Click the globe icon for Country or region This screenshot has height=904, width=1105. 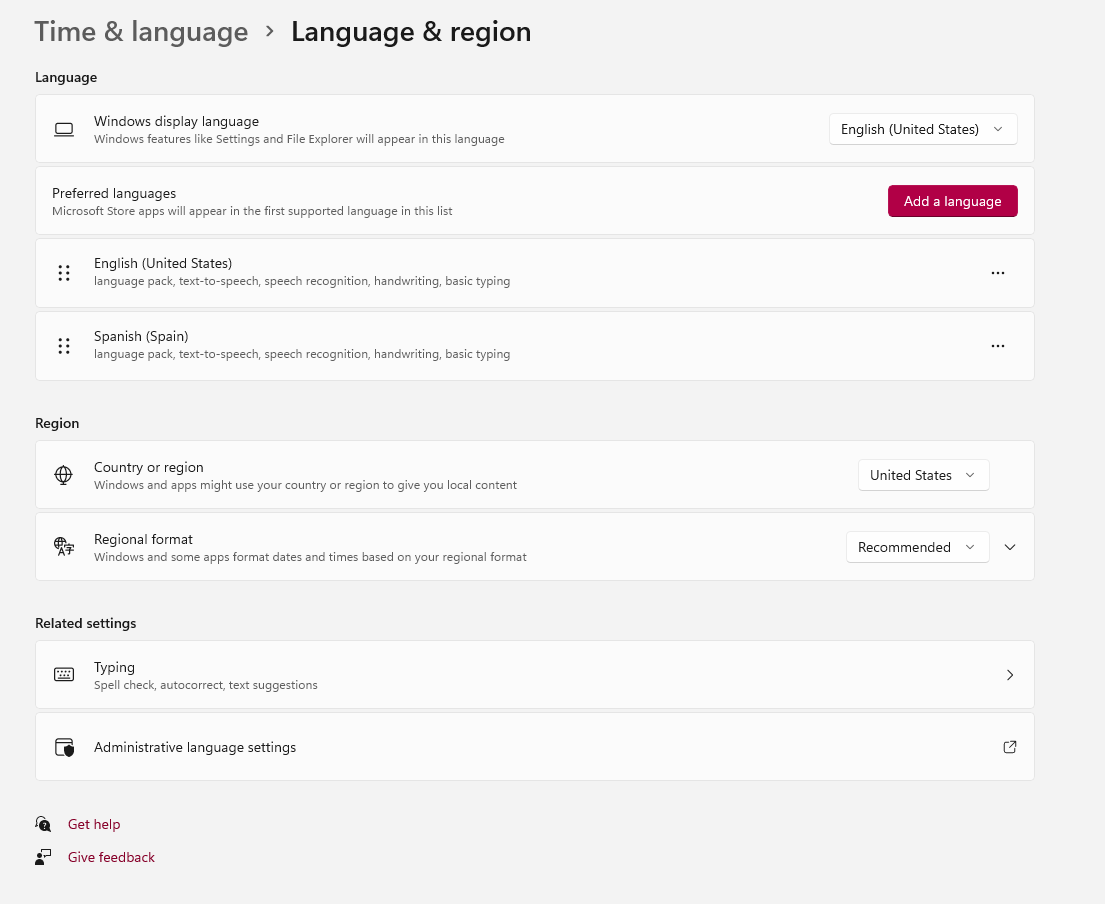(x=63, y=475)
